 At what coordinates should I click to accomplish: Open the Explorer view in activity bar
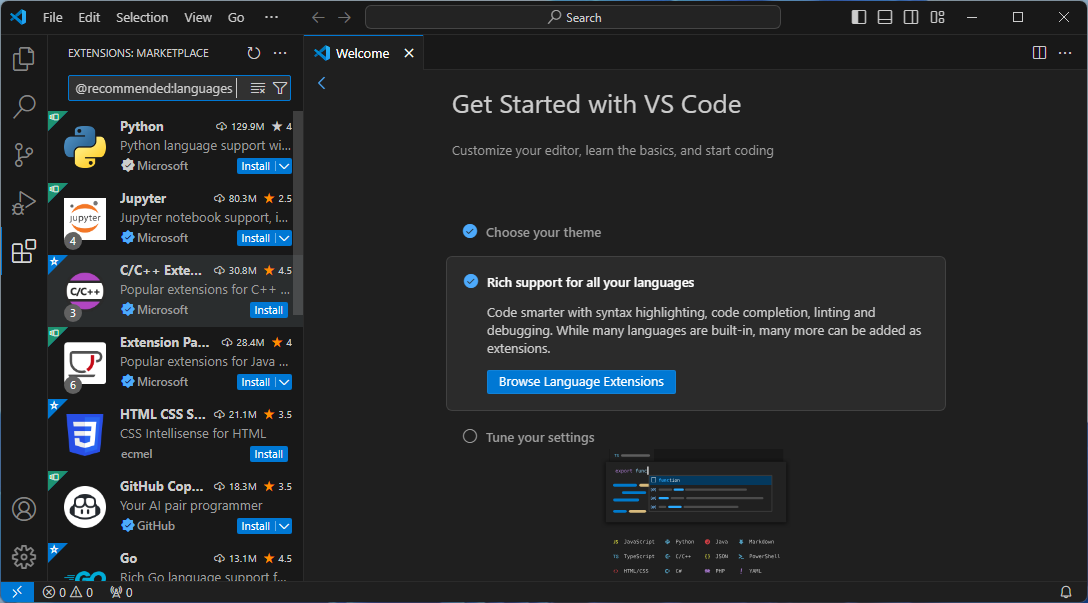pyautogui.click(x=24, y=60)
